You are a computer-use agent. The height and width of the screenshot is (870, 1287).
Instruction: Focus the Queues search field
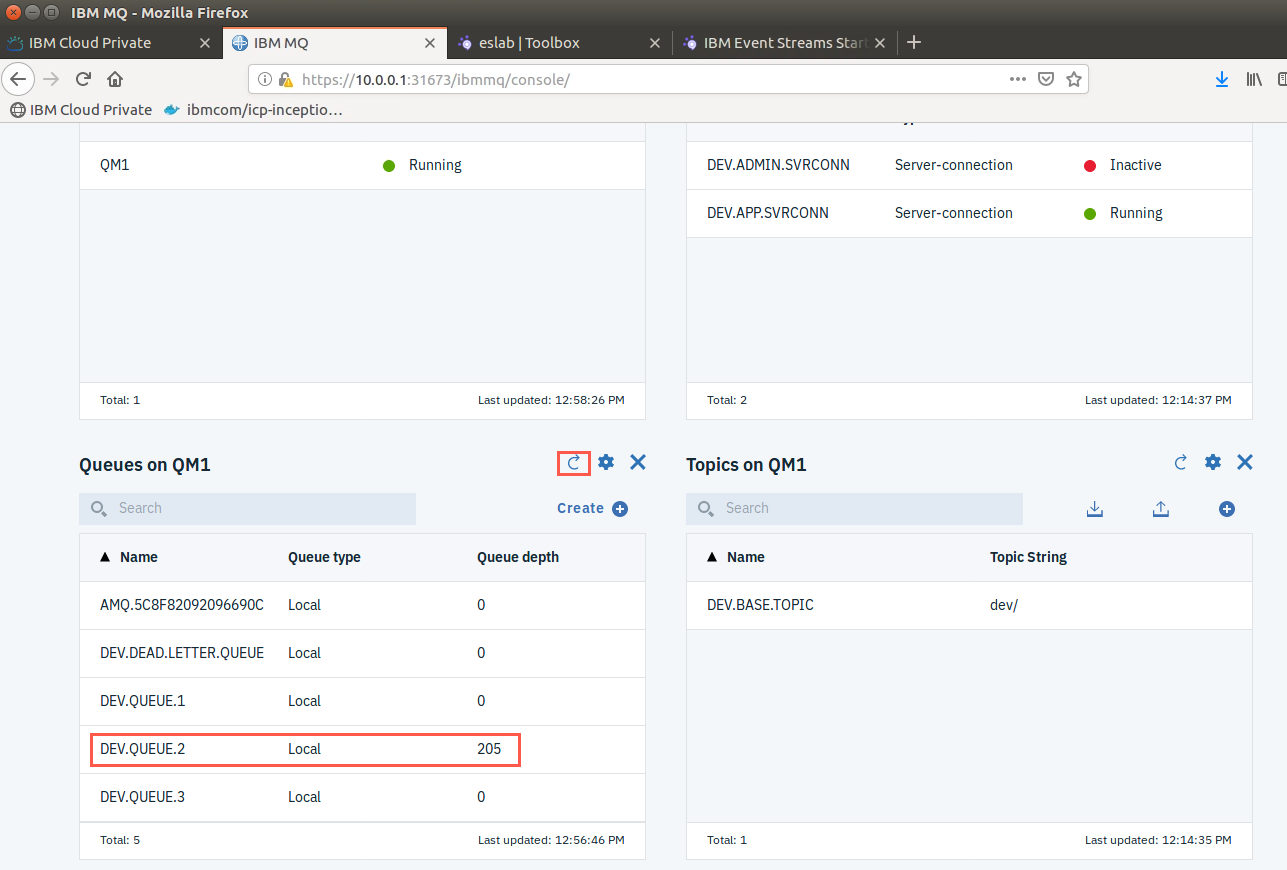248,508
